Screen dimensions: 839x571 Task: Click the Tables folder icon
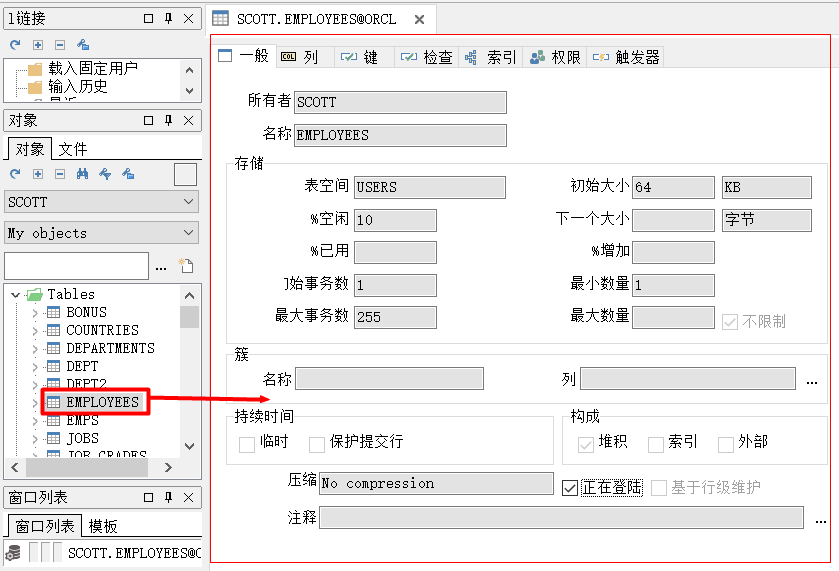[35, 294]
